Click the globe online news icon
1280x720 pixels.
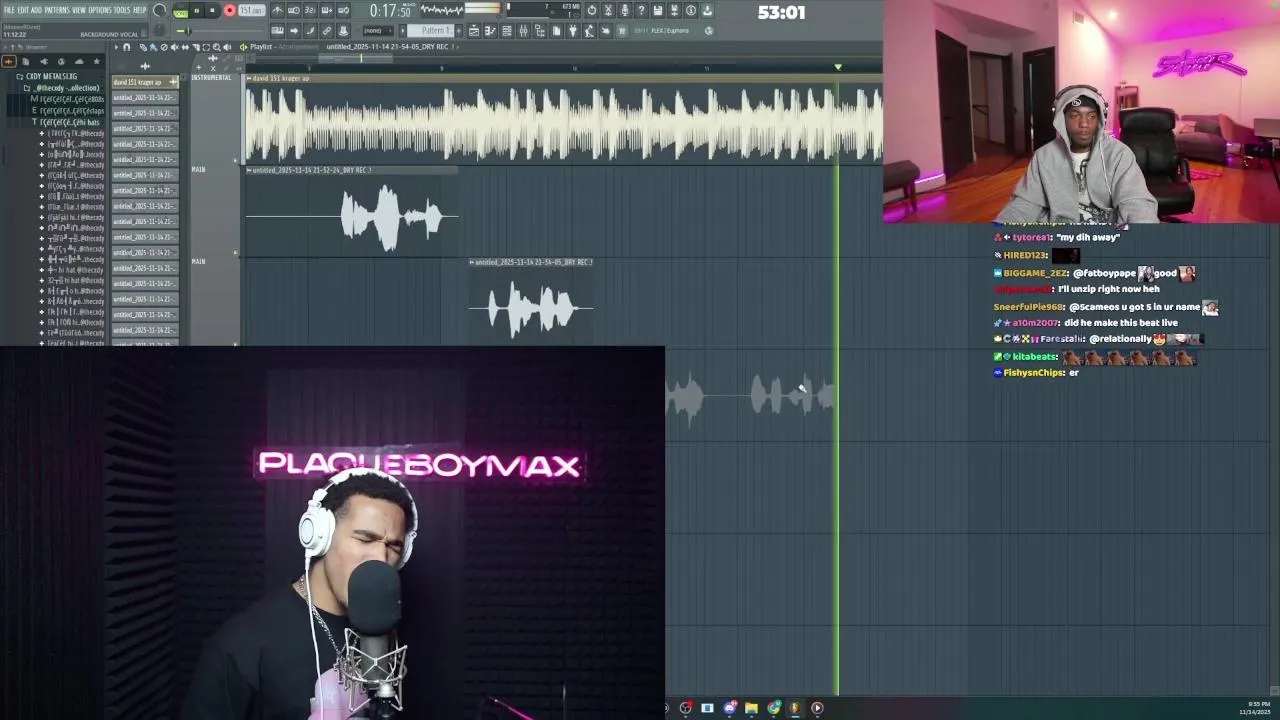pos(709,31)
